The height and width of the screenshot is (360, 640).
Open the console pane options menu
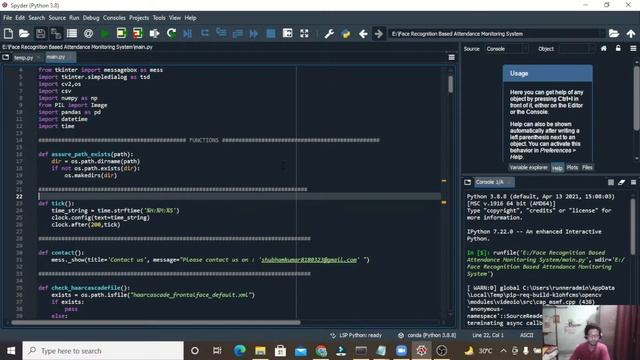[x=633, y=182]
